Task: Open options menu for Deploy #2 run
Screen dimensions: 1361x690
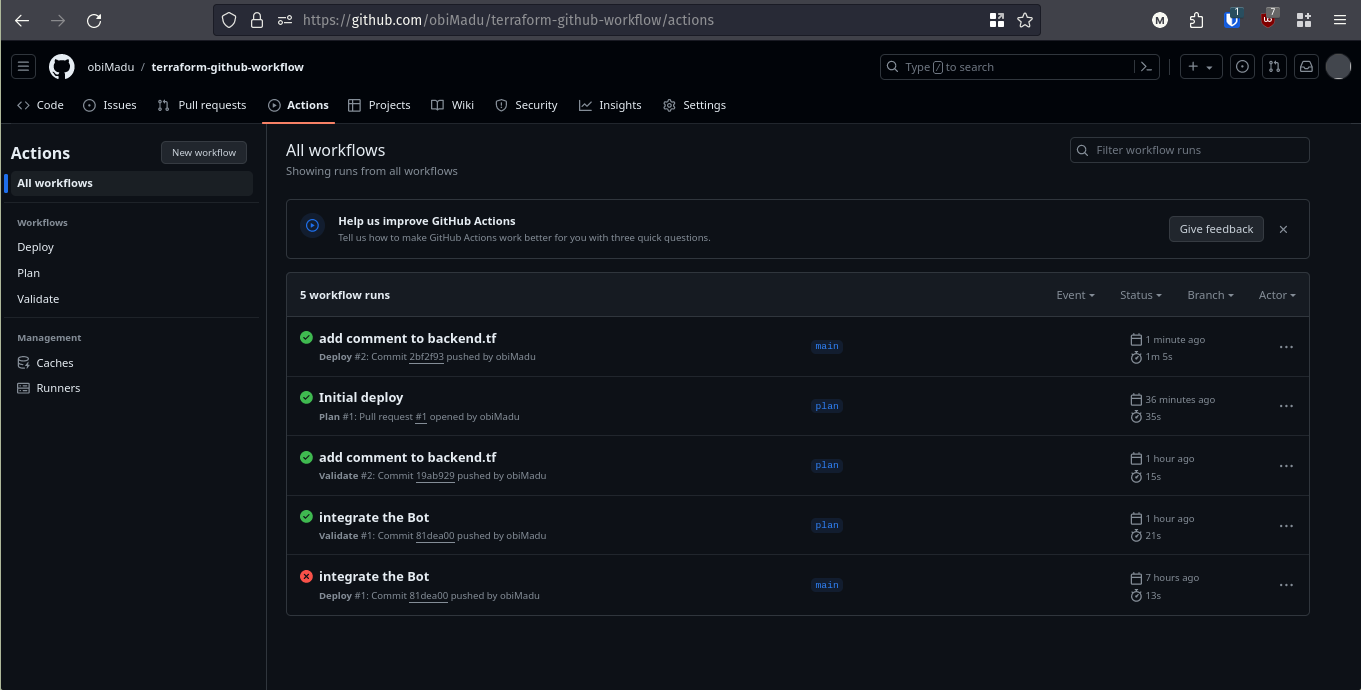Action: 1286,347
